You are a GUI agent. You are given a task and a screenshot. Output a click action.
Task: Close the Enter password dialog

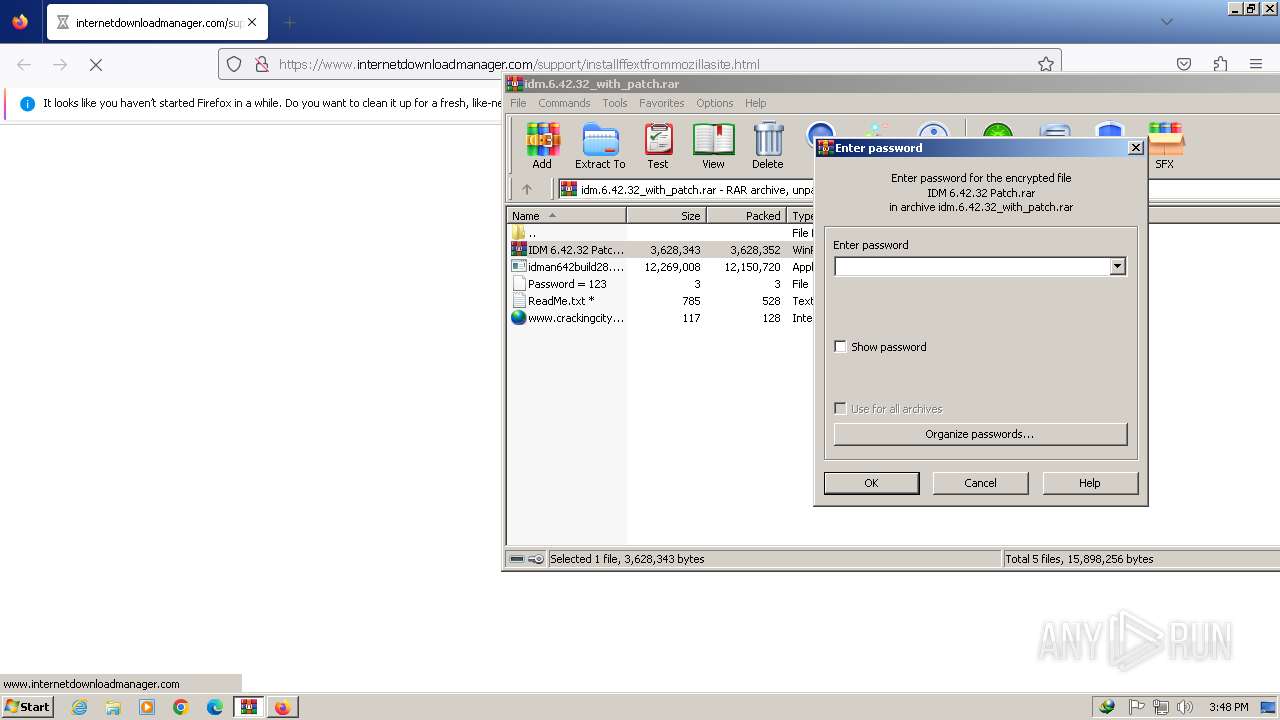pyautogui.click(x=1135, y=147)
